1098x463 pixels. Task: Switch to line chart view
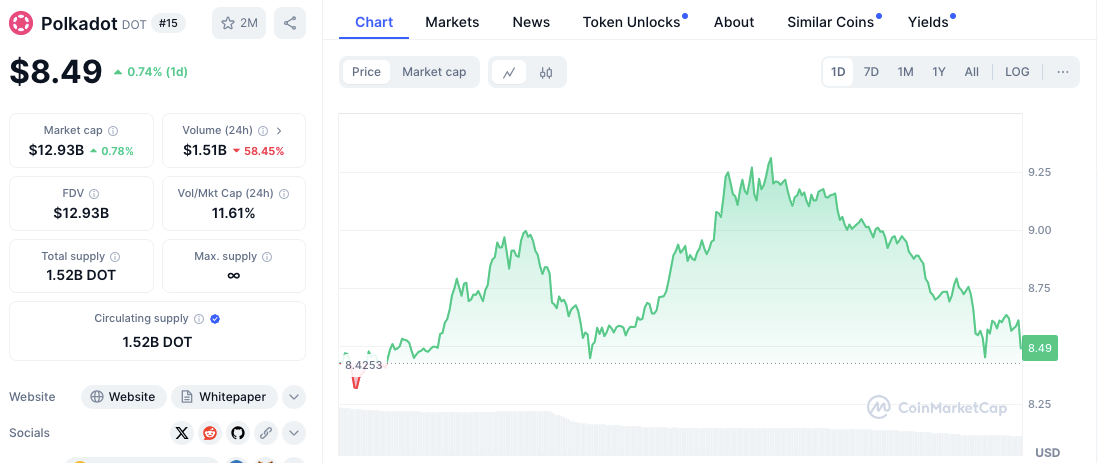509,72
